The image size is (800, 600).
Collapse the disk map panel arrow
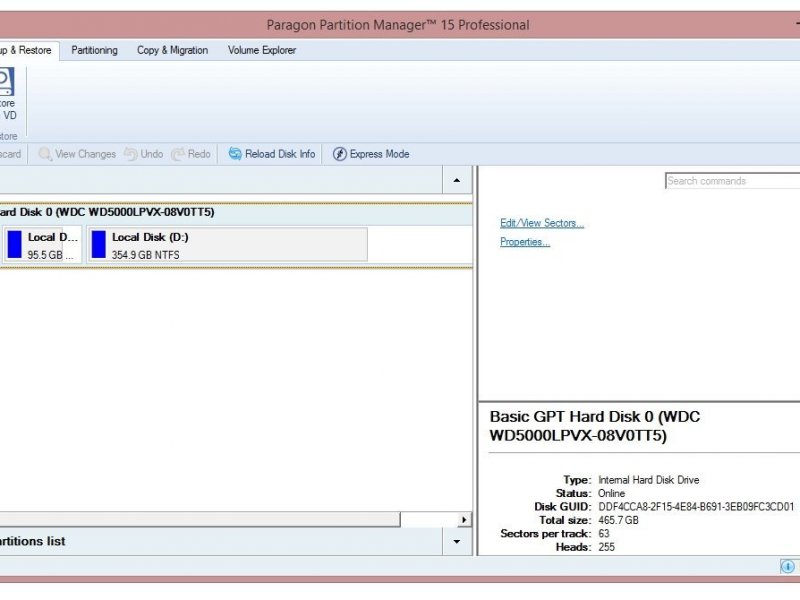pyautogui.click(x=457, y=180)
